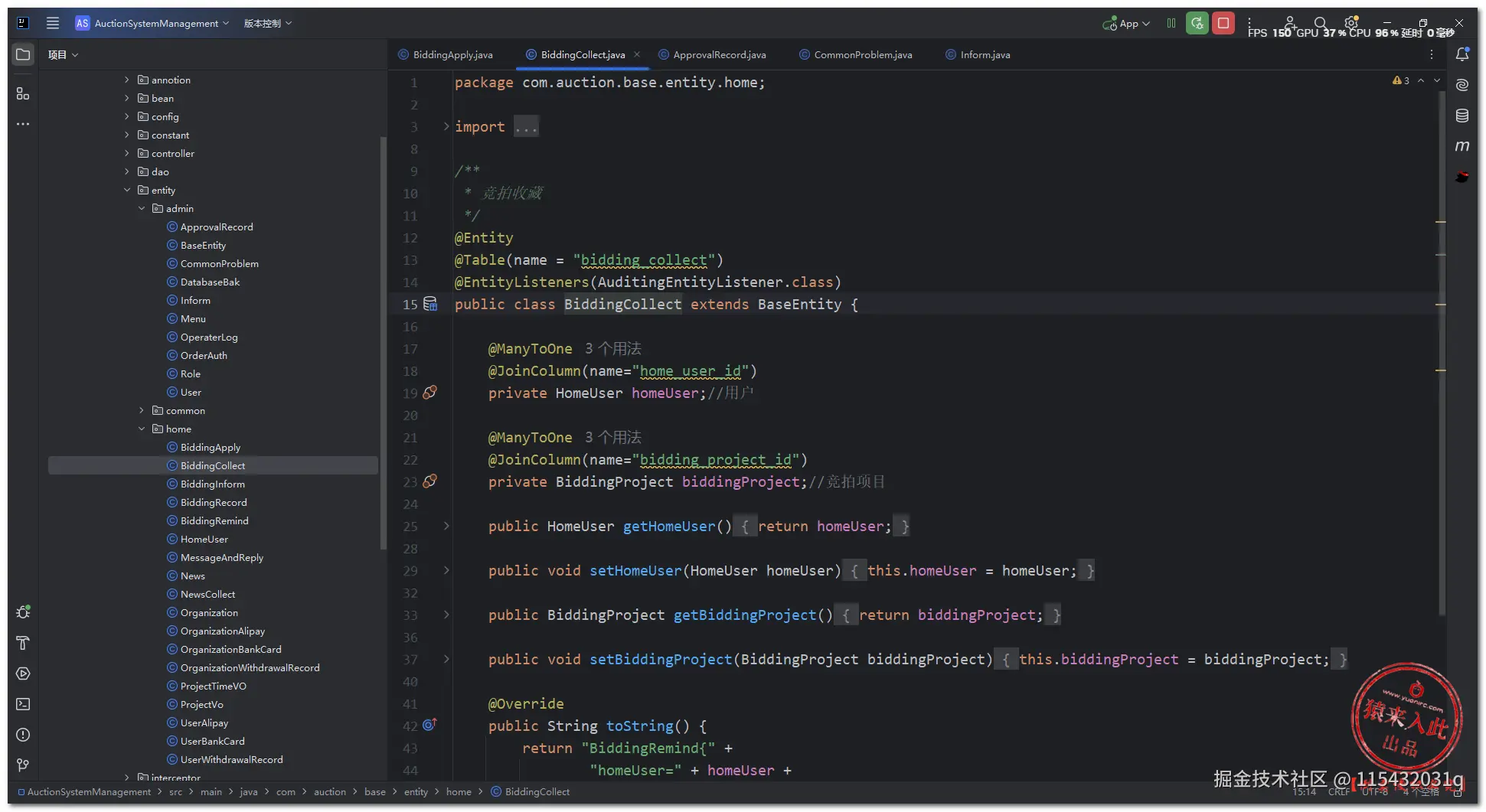This screenshot has width=1486, height=812.
Task: Switch to the CommonProblem.java tab
Action: [855, 54]
